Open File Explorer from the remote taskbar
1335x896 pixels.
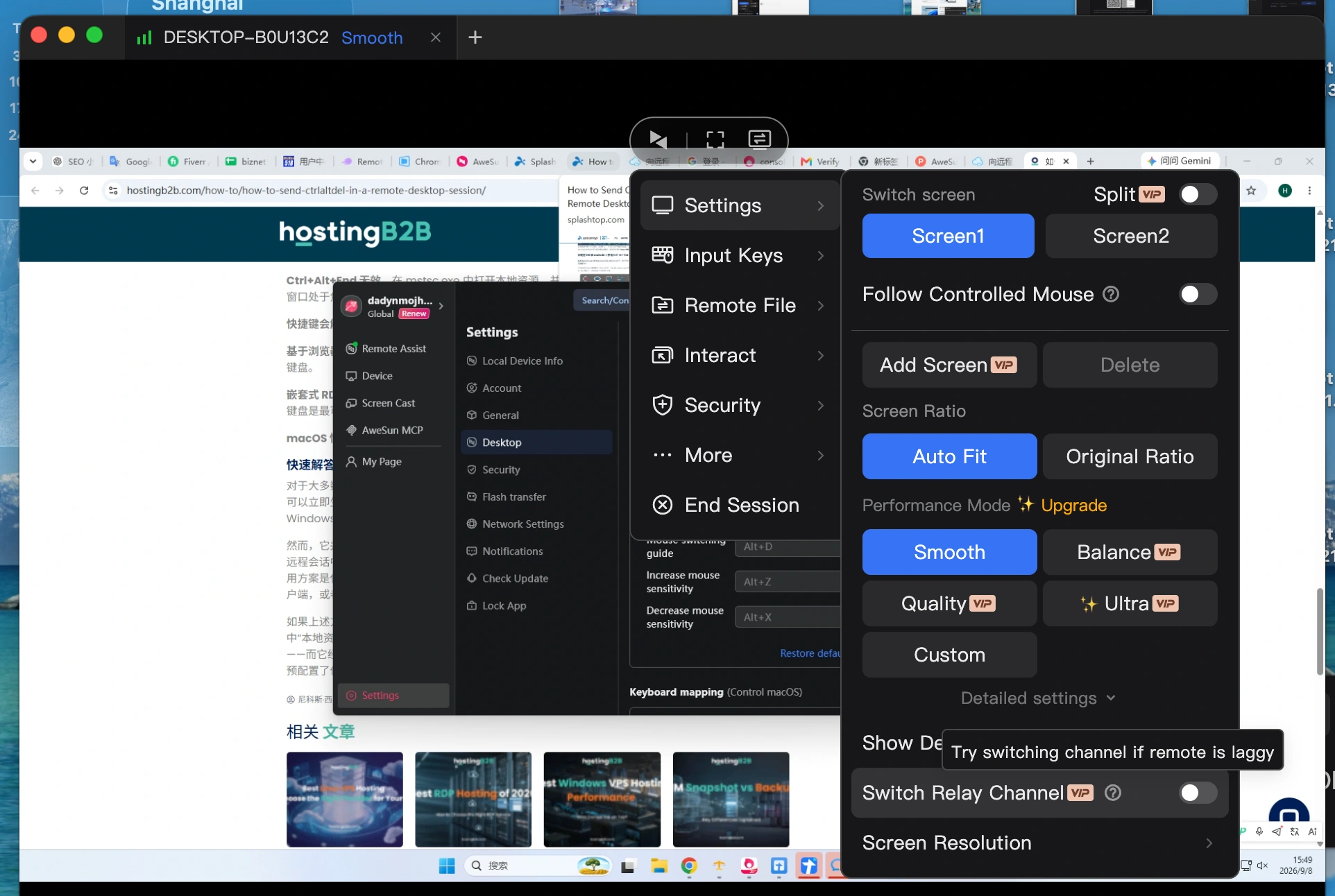click(658, 865)
